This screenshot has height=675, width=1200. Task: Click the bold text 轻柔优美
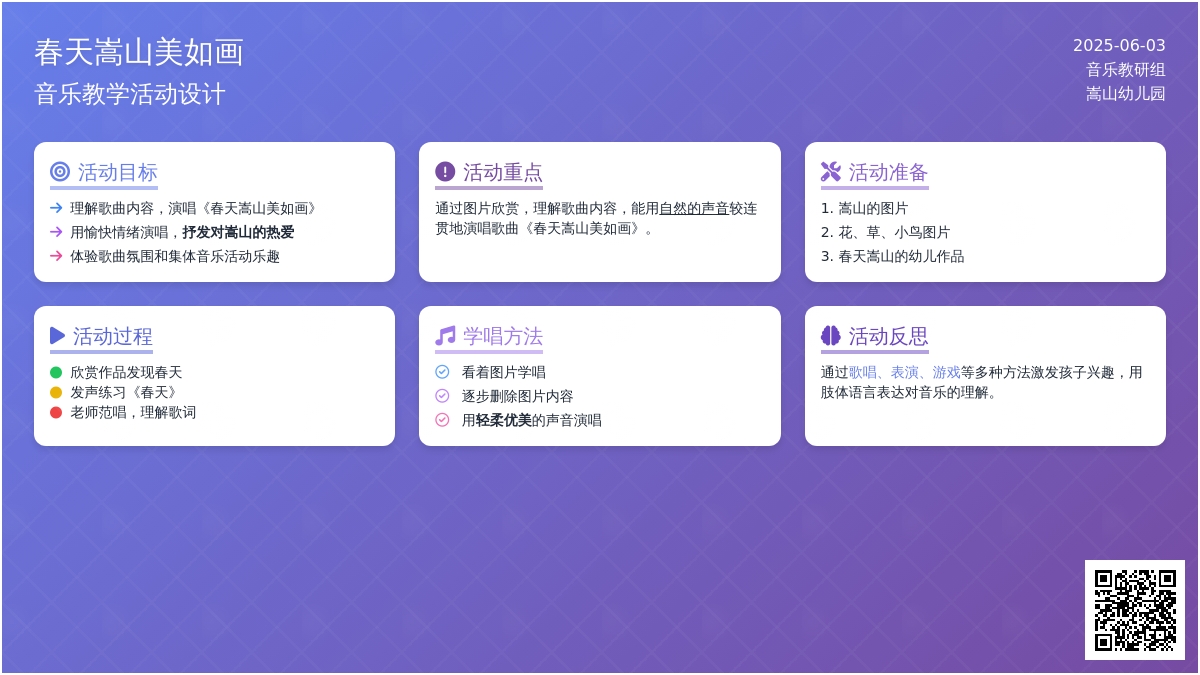tap(504, 420)
